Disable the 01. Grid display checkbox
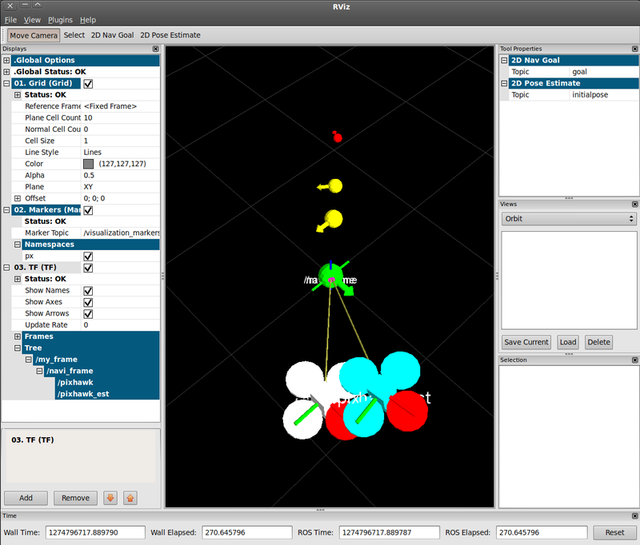The width and height of the screenshot is (640, 545). point(88,84)
